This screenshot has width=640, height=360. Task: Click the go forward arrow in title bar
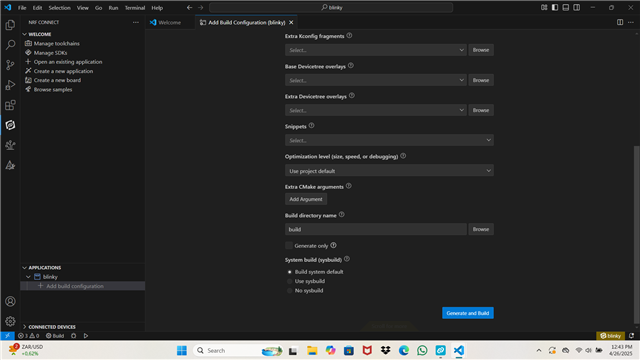(200, 7)
